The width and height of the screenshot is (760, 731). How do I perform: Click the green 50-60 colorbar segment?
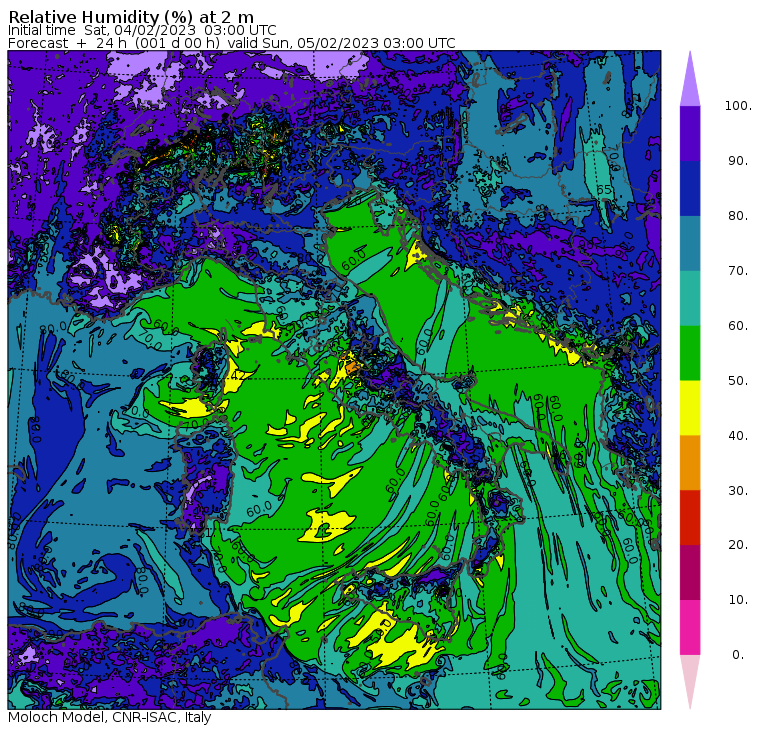(690, 353)
